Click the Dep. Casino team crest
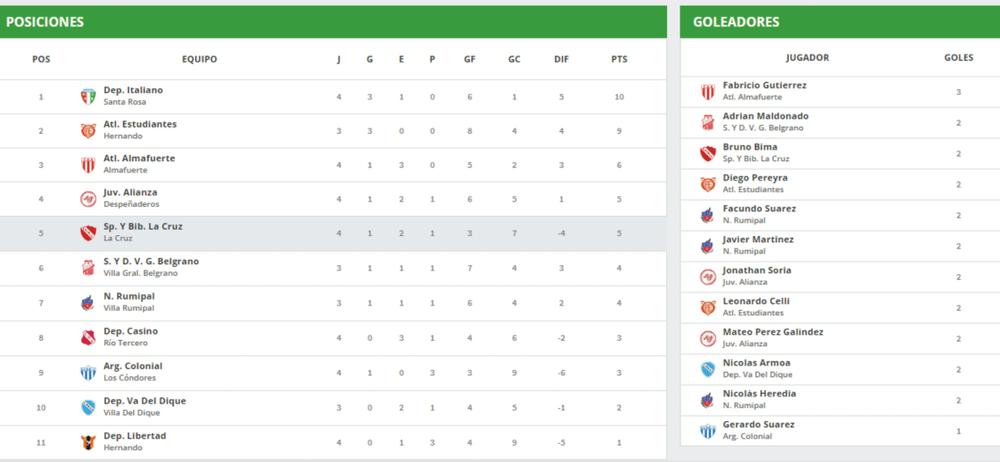Image resolution: width=1000 pixels, height=462 pixels. (87, 337)
